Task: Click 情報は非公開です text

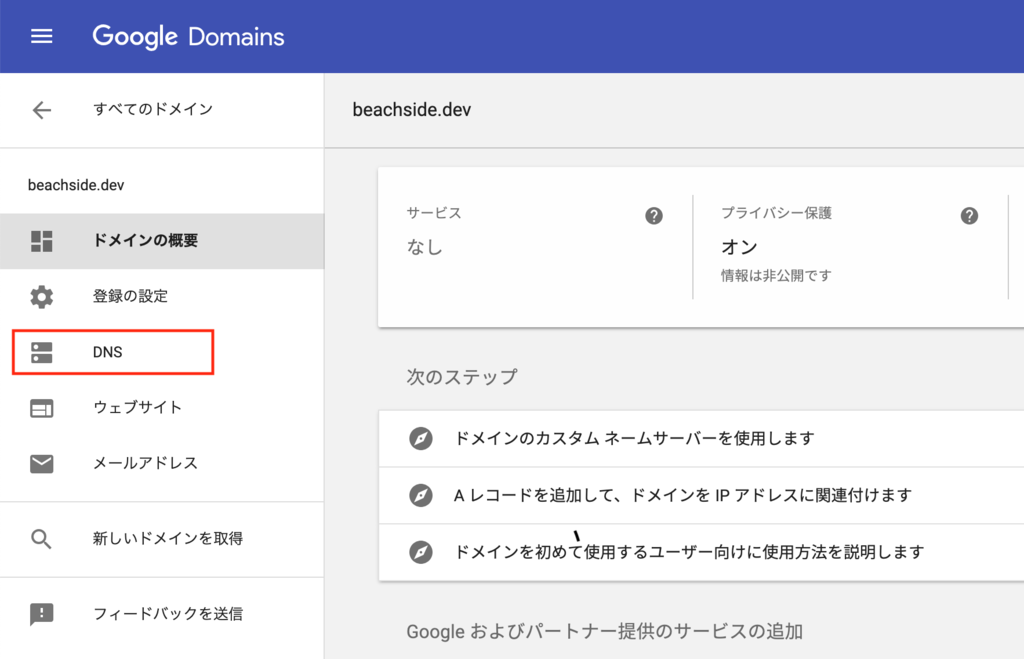Action: pos(776,276)
